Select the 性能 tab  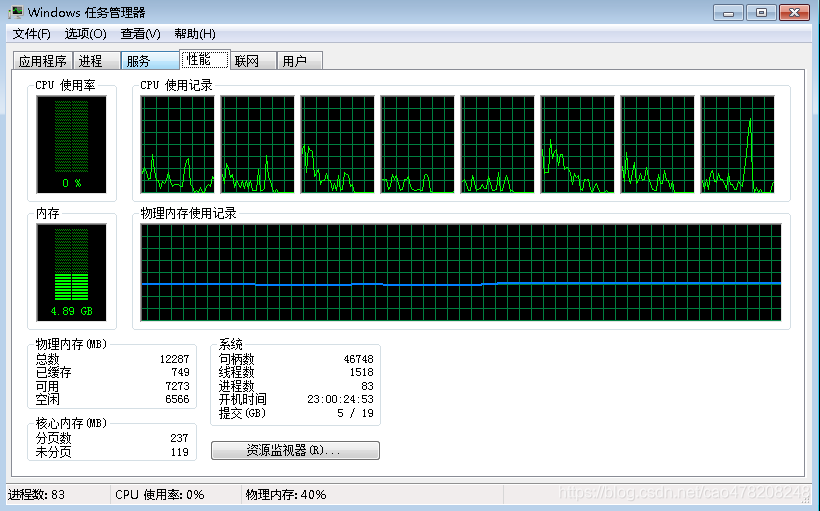pyautogui.click(x=204, y=59)
